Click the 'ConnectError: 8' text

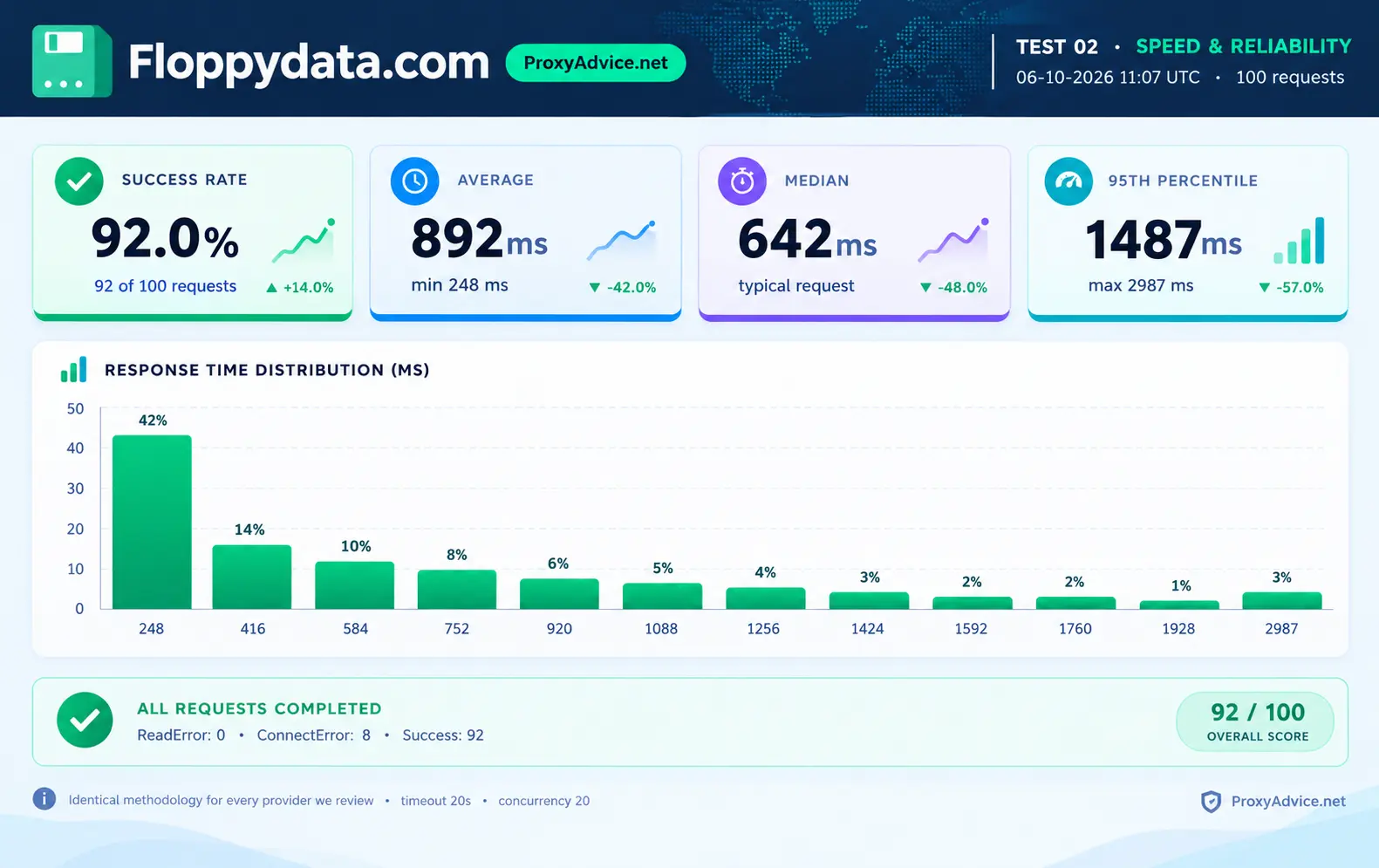coord(314,735)
